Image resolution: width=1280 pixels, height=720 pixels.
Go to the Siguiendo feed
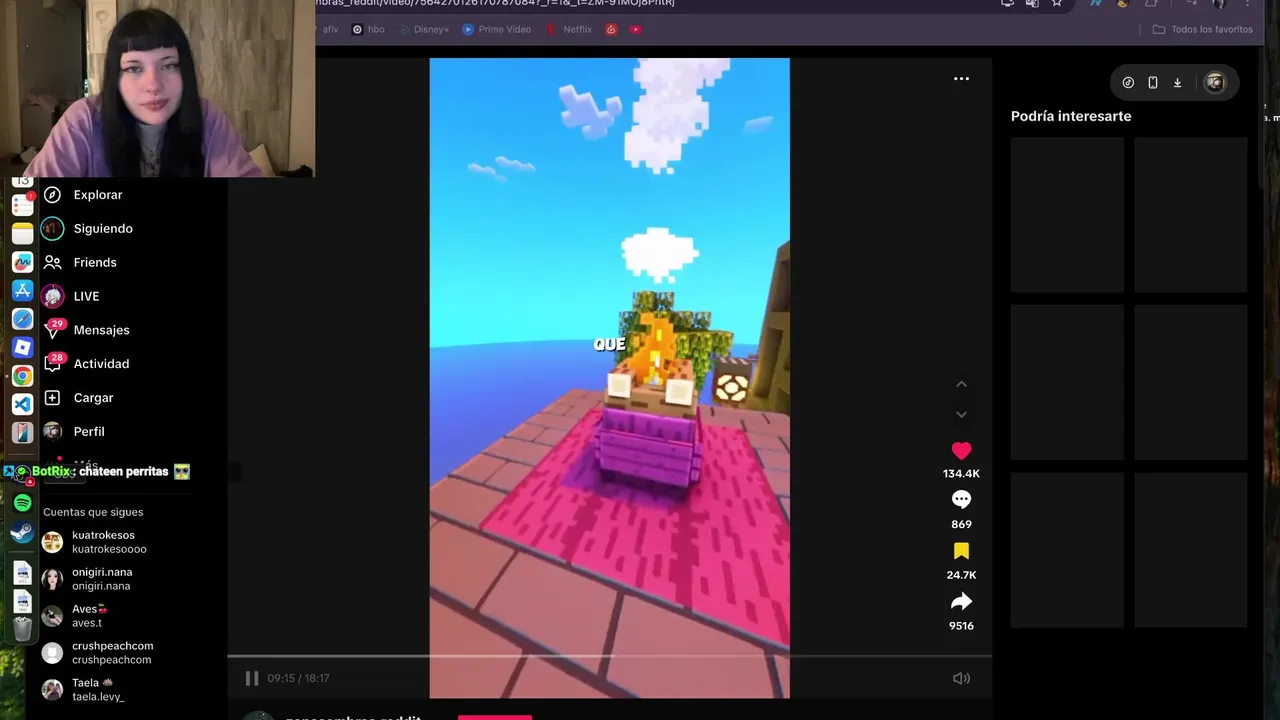[103, 228]
